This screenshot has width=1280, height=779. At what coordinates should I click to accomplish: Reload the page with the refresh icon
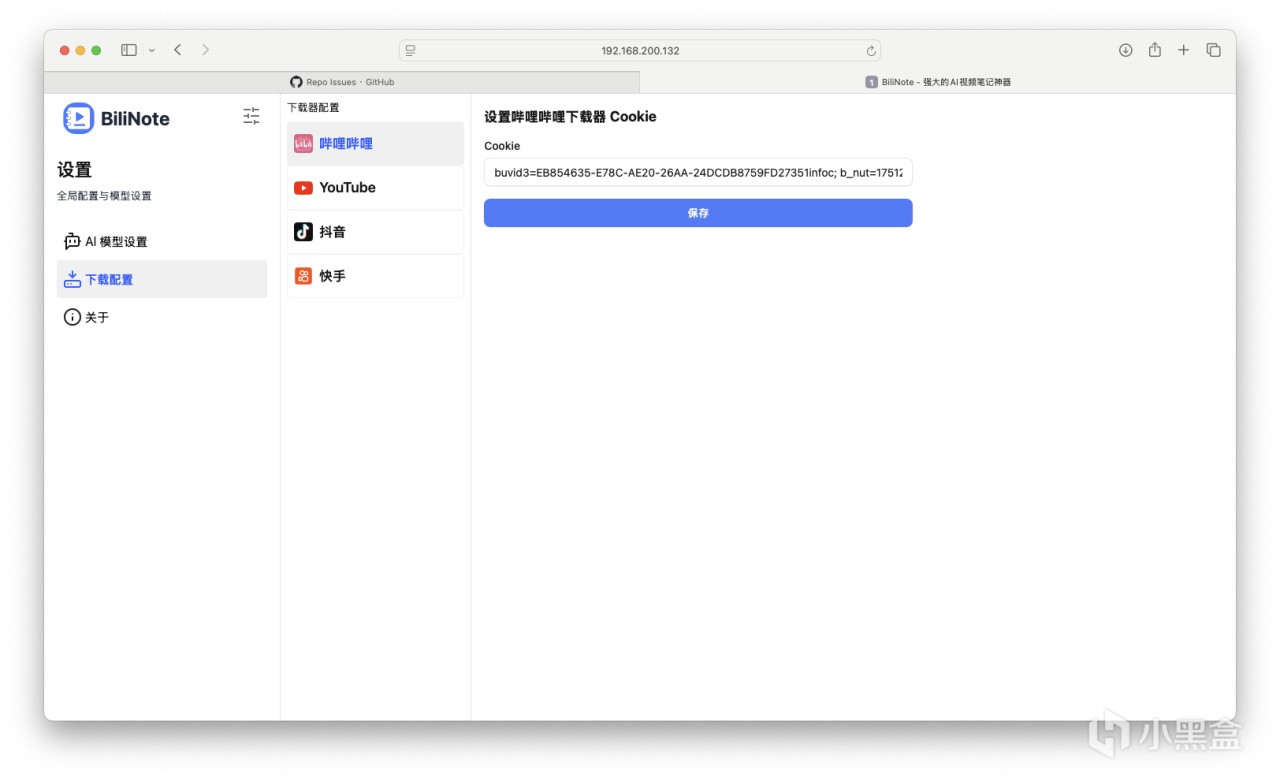(x=871, y=51)
